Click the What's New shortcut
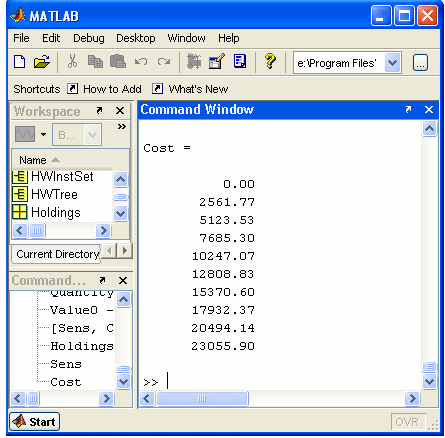445x438 pixels. [198, 89]
